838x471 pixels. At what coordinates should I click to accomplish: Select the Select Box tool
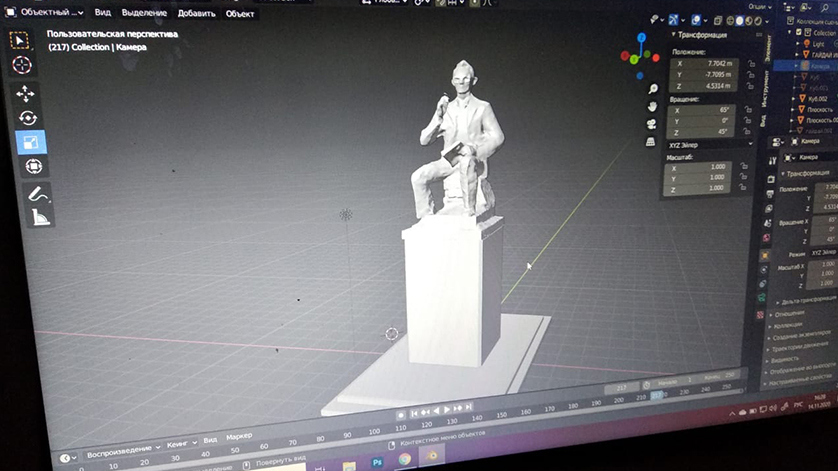pos(21,40)
